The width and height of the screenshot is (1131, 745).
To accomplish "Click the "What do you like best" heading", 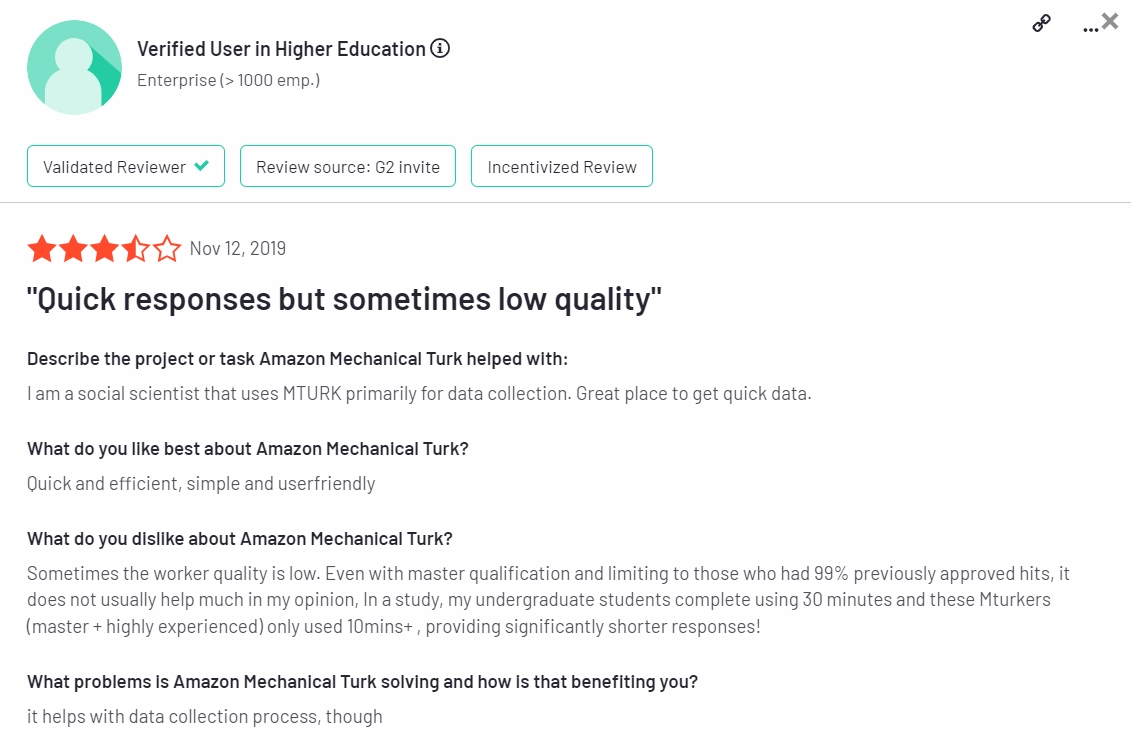I will 248,449.
